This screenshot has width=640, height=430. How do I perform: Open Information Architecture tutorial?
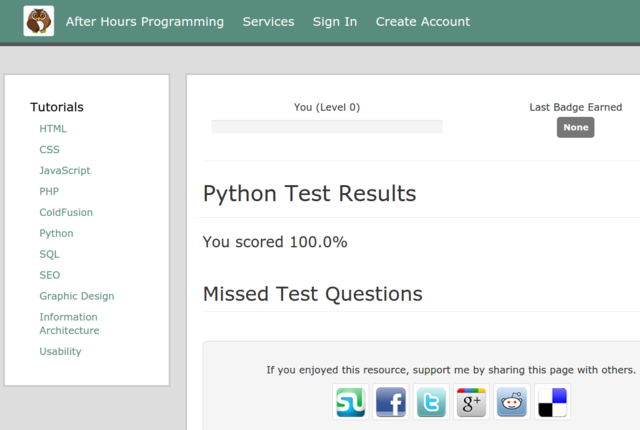pos(69,323)
